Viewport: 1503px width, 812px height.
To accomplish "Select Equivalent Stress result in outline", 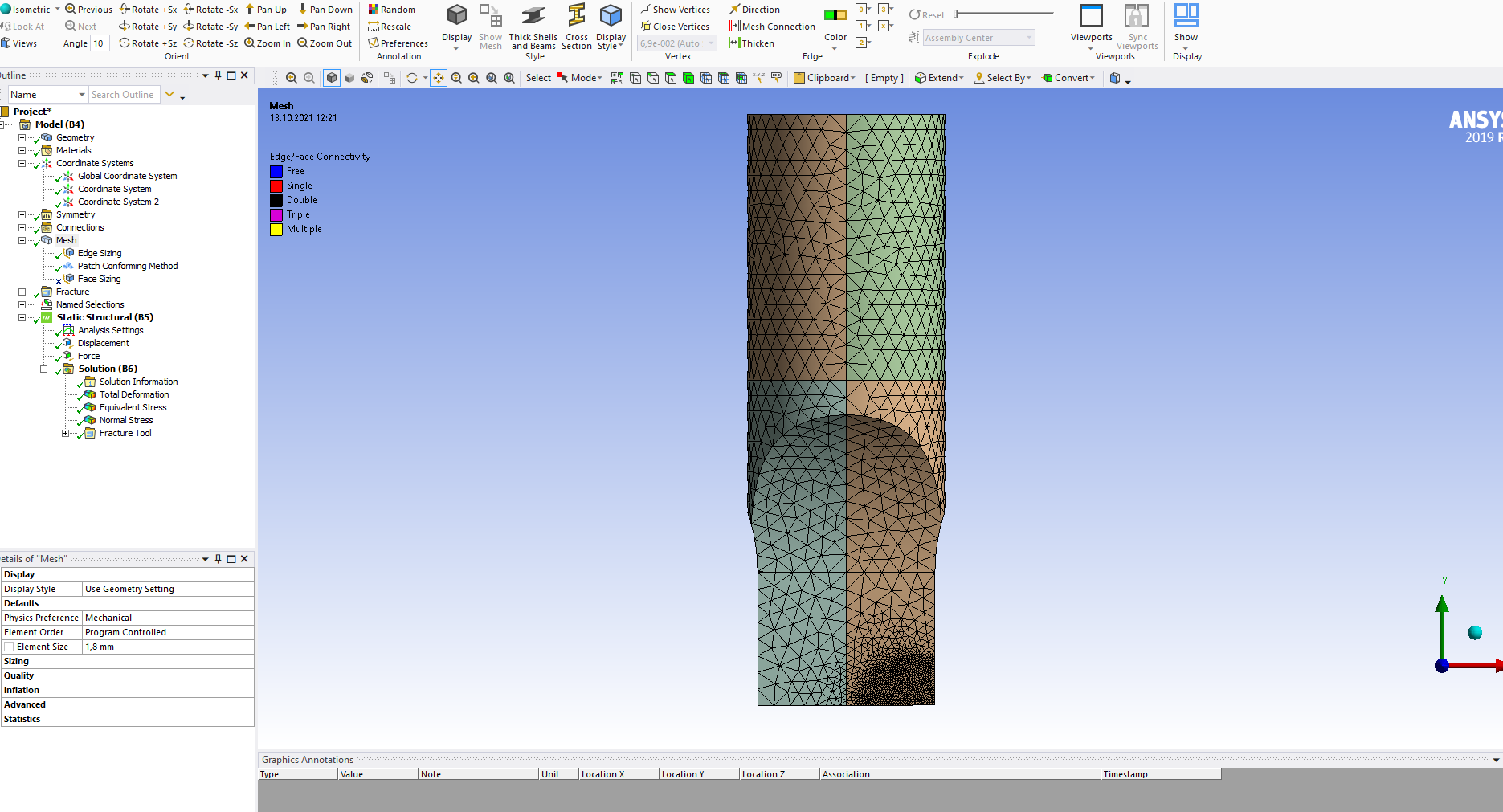I will click(x=133, y=407).
